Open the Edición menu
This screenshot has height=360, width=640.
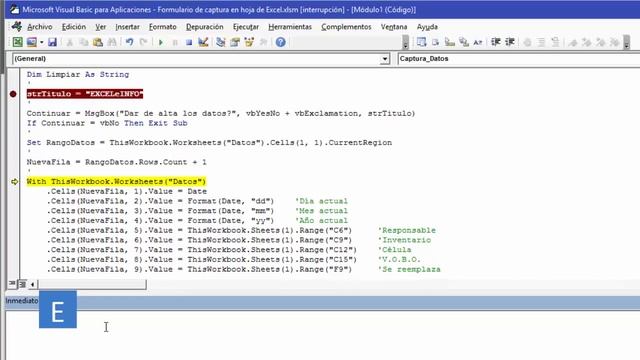point(74,27)
